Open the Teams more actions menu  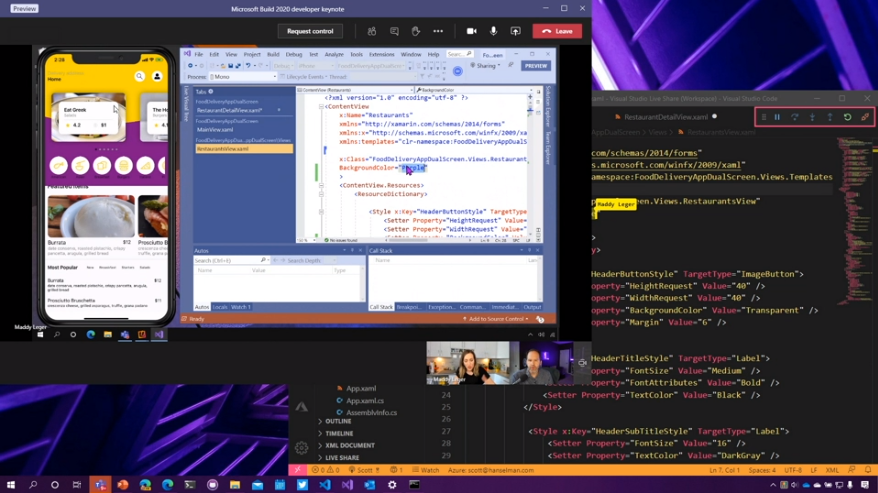[438, 31]
